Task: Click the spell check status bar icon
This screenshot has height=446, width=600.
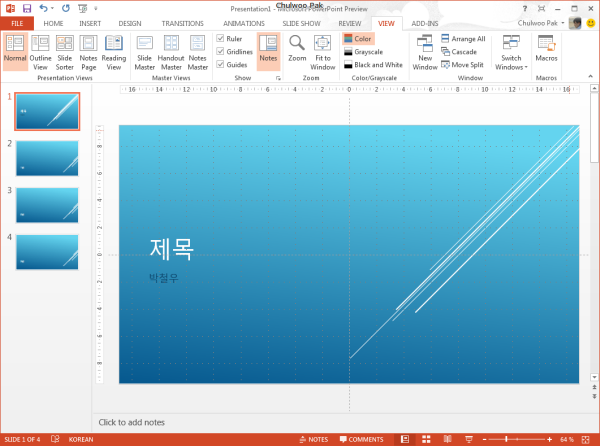Action: click(55, 439)
